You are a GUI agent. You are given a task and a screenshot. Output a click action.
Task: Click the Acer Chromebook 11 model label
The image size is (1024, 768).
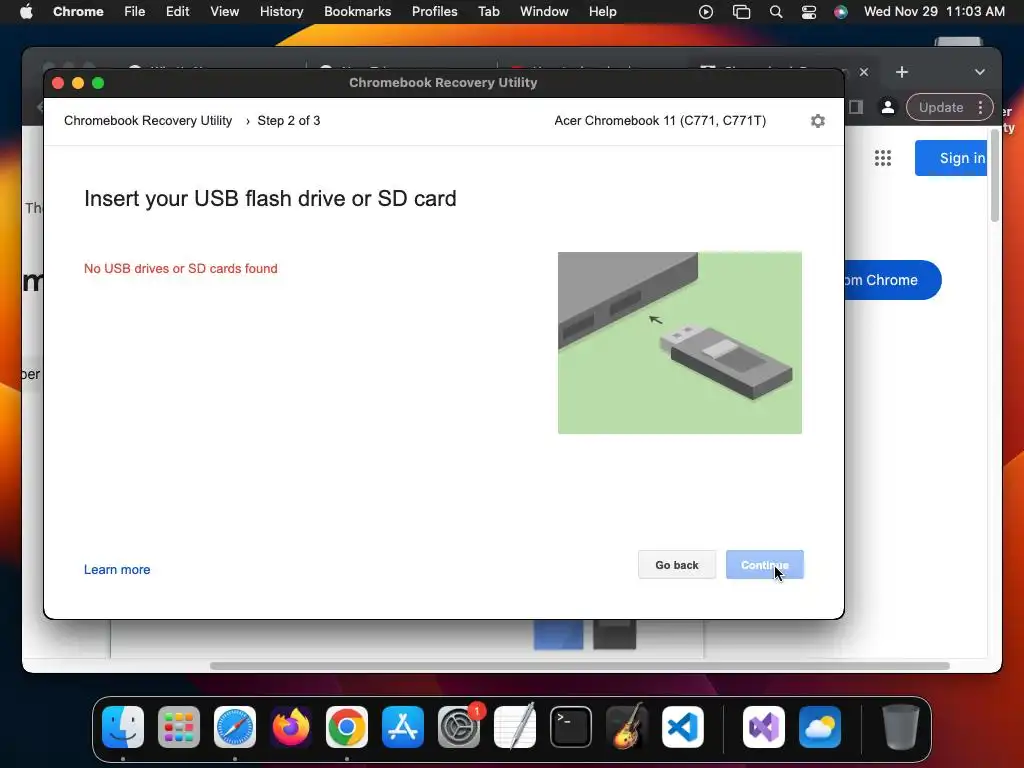660,121
